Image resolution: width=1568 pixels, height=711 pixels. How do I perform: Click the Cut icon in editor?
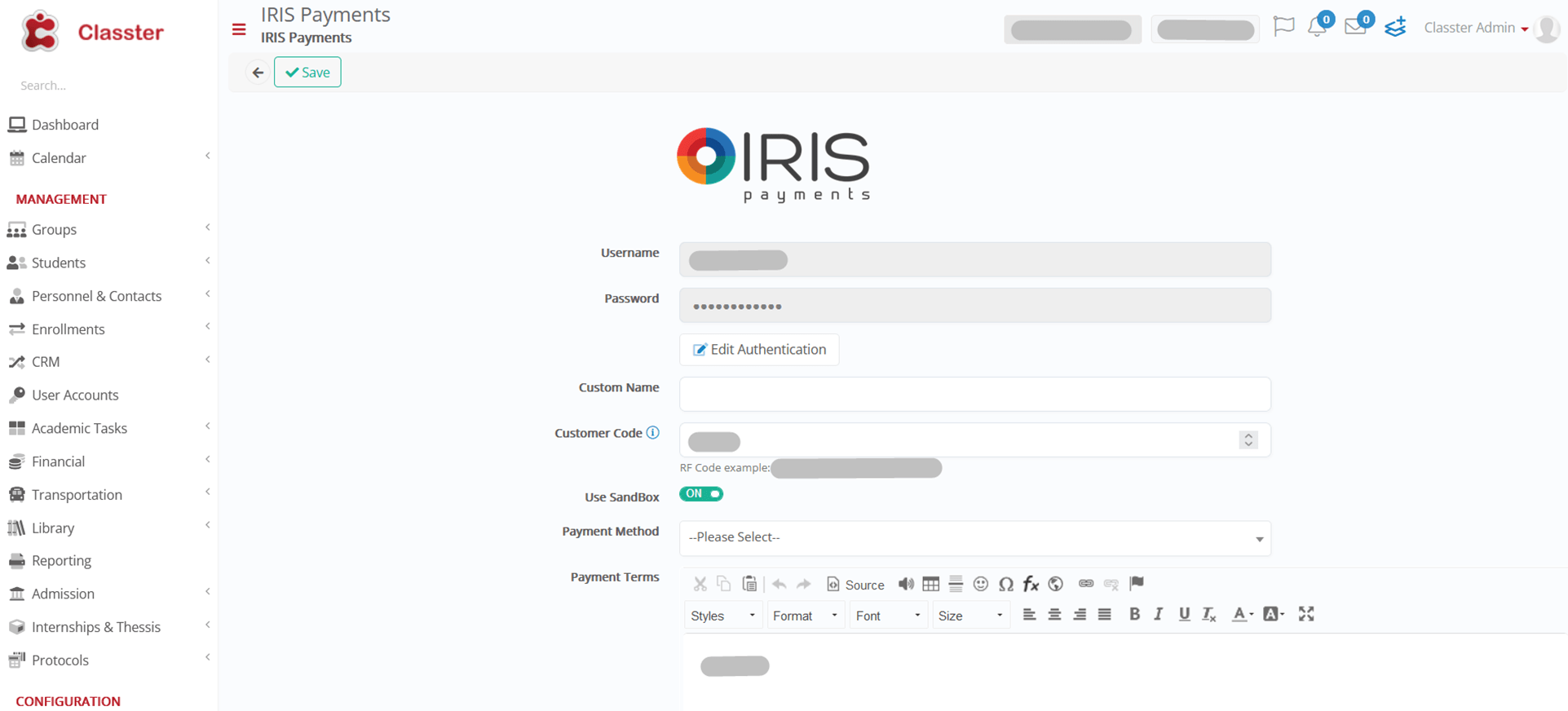tap(700, 584)
